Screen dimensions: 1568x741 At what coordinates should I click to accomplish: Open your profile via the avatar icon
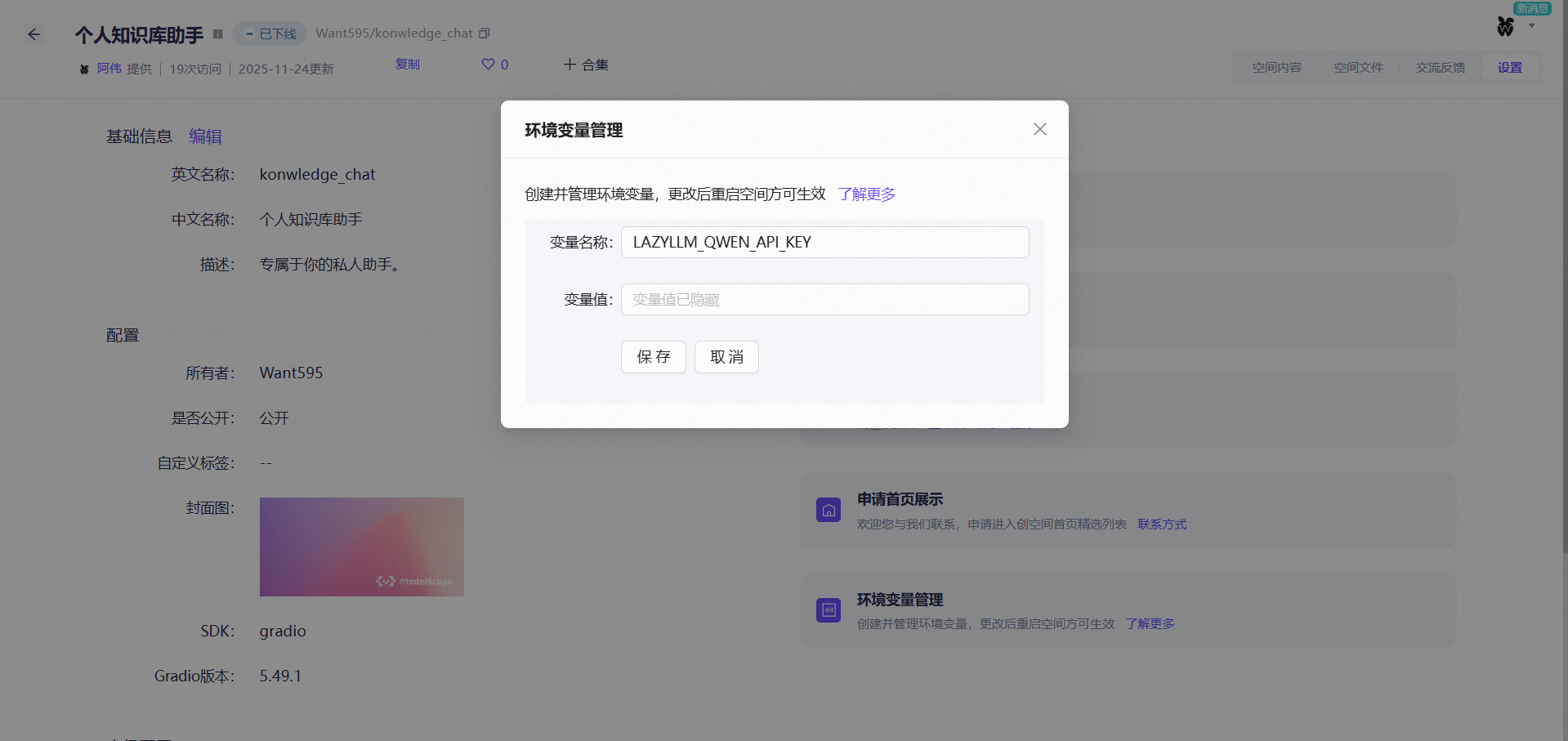point(1506,26)
